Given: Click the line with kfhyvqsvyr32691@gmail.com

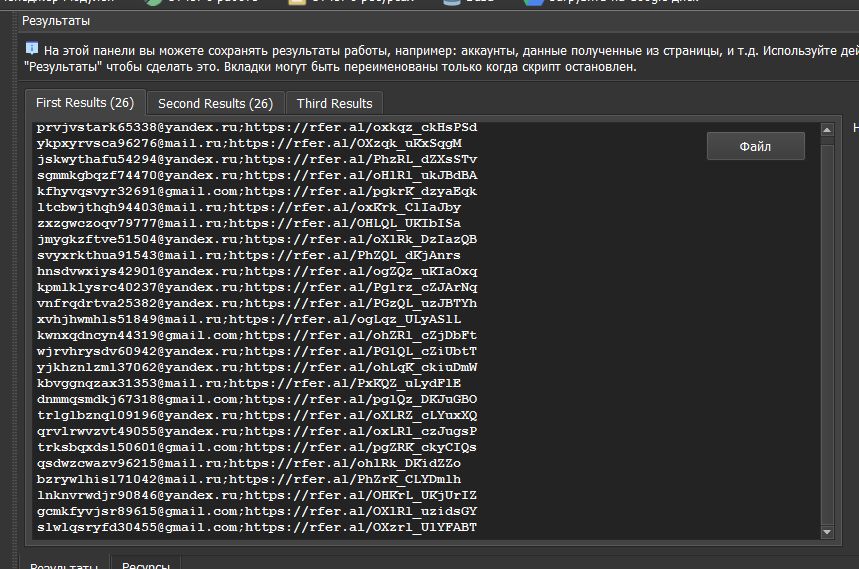Looking at the screenshot, I should 257,192.
